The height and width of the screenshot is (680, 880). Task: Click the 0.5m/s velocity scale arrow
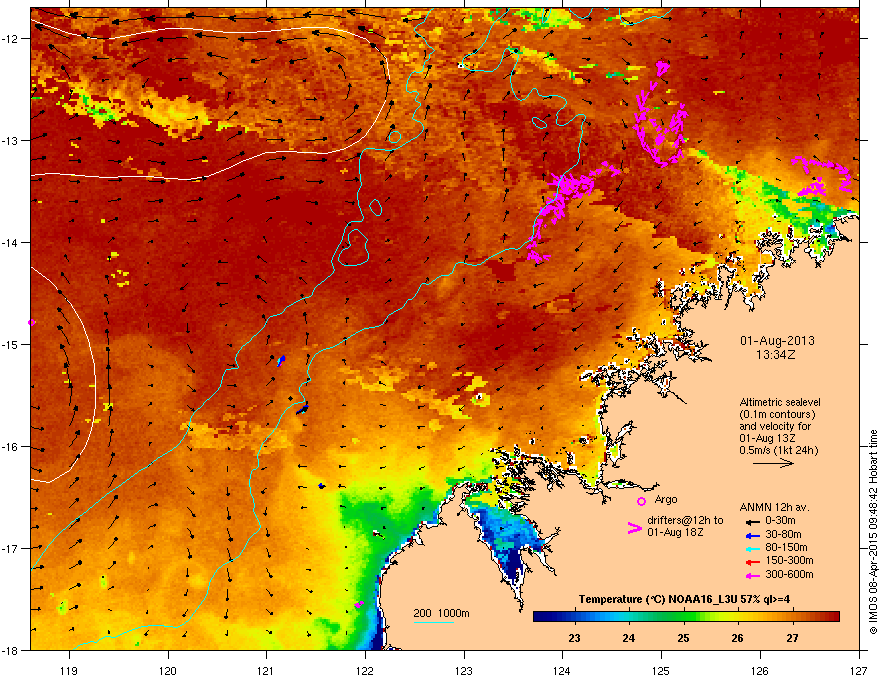[773, 463]
